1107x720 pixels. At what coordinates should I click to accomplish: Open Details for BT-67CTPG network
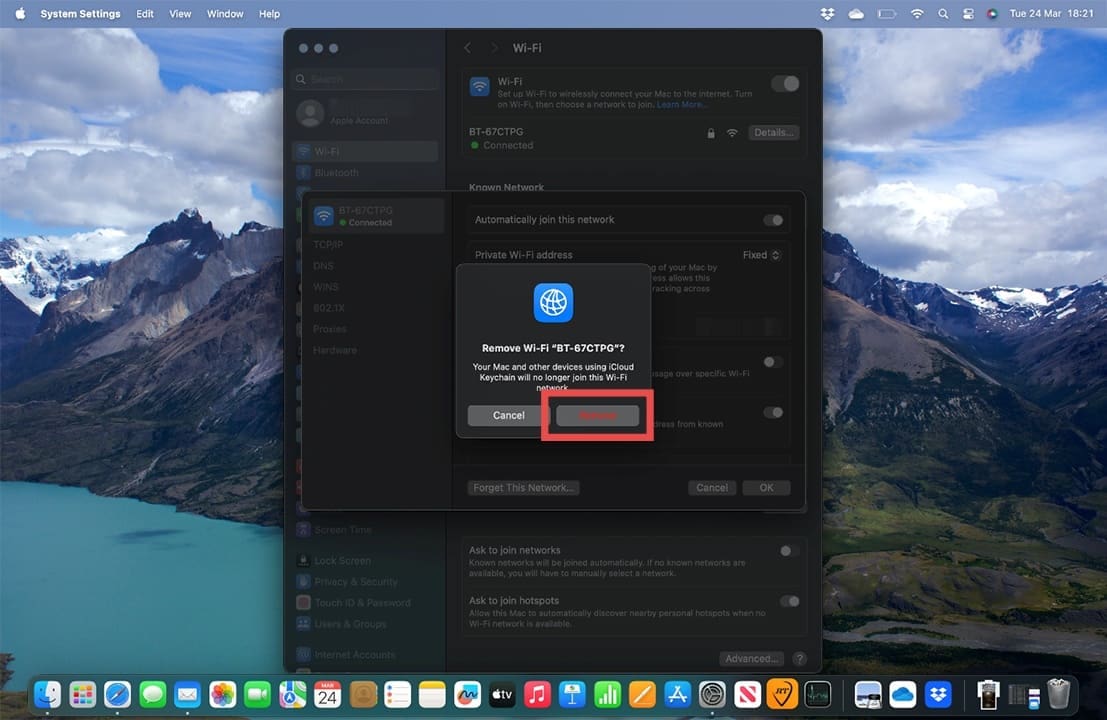point(773,132)
